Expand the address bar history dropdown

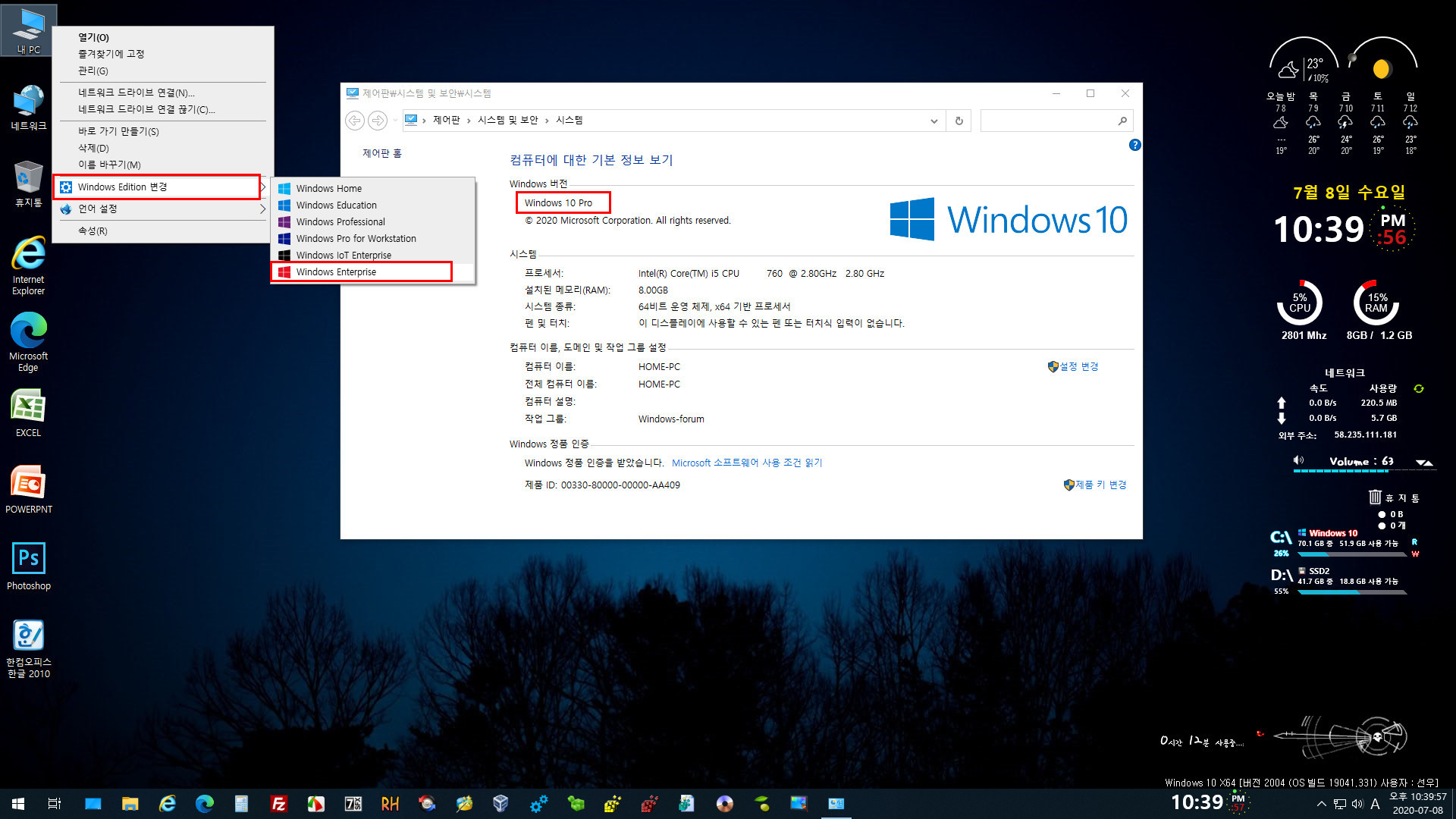934,121
